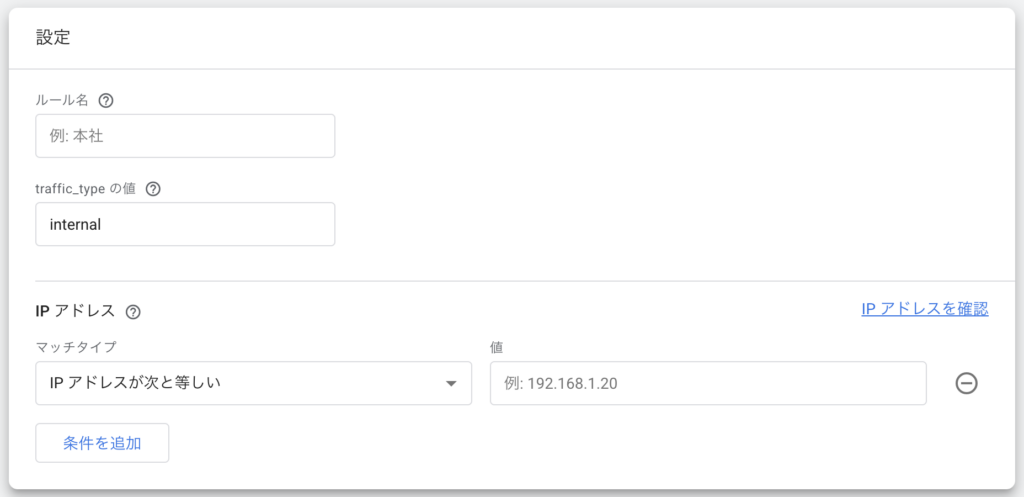1024x497 pixels.
Task: Focus the ルール名 input field
Action: [x=185, y=136]
